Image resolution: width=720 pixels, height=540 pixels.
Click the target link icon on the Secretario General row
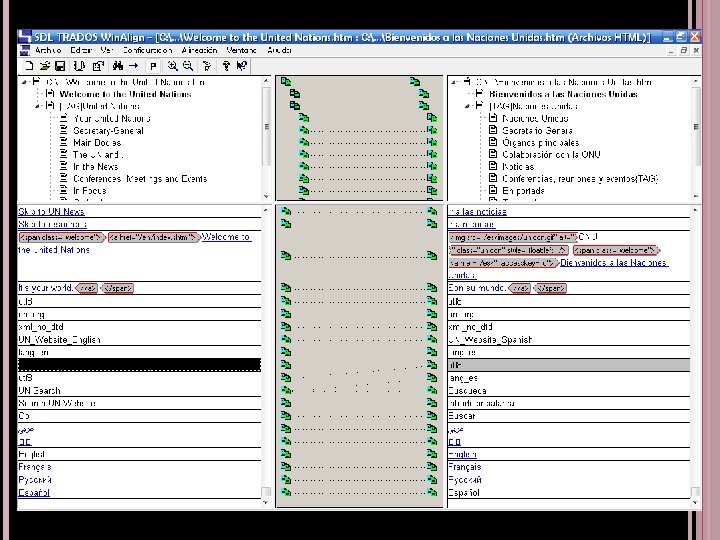432,130
